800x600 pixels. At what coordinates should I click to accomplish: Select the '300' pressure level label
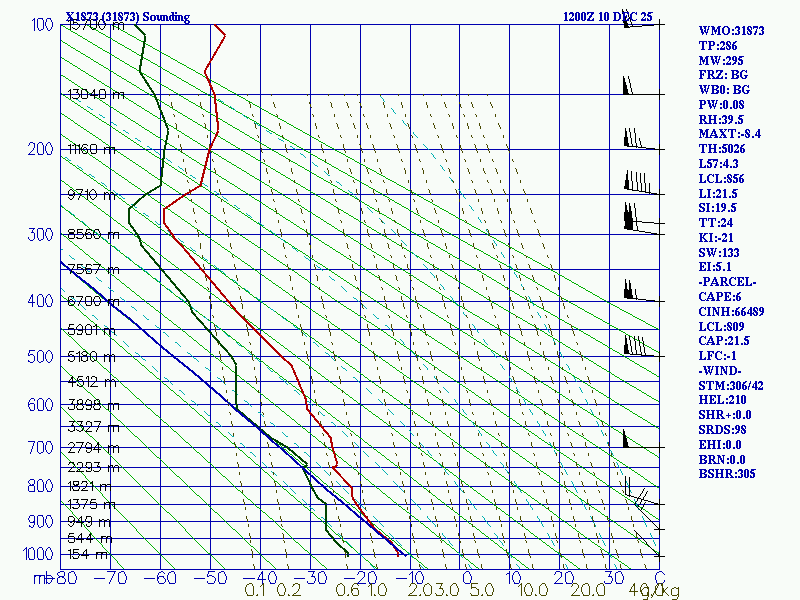[40, 235]
